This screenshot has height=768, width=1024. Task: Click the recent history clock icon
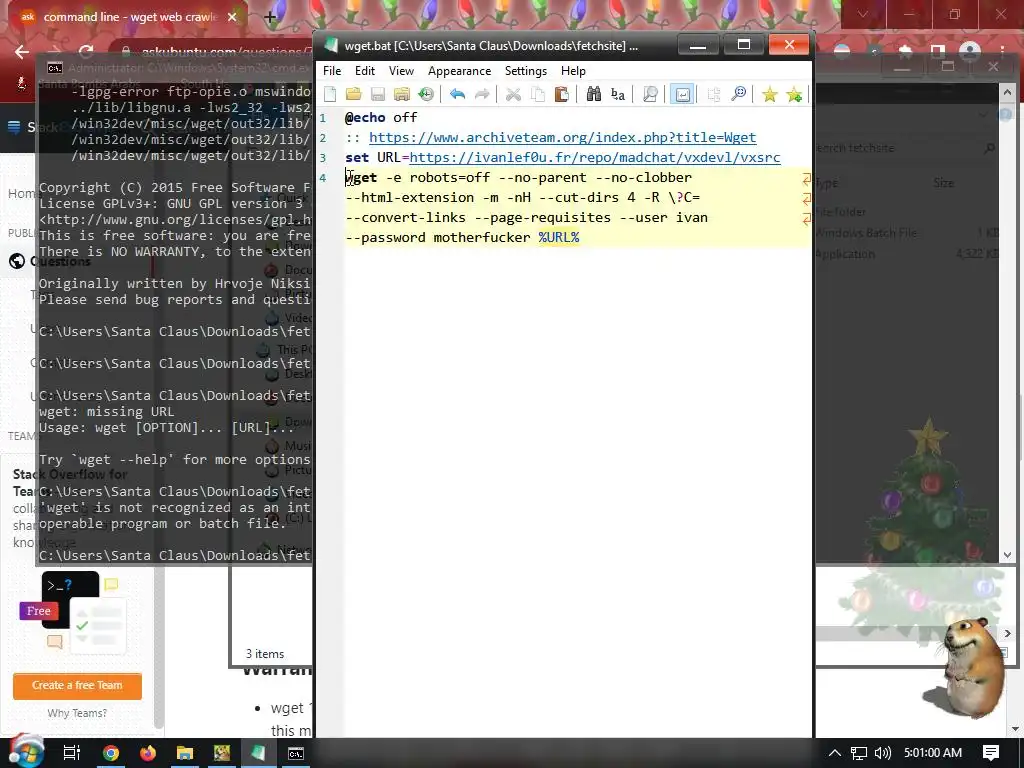[x=426, y=94]
